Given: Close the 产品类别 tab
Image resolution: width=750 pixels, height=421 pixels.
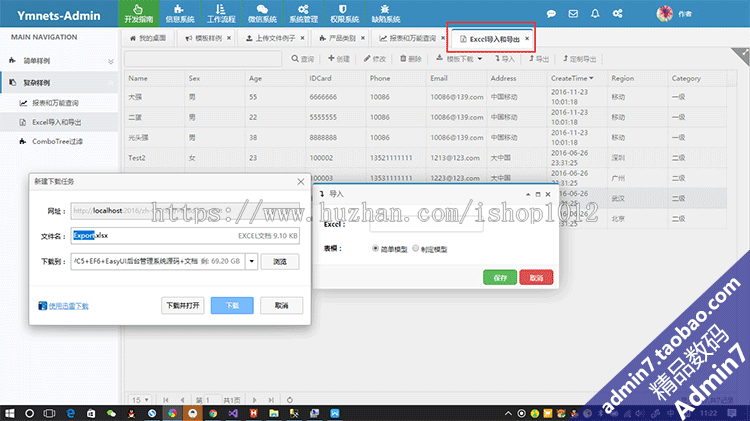Looking at the screenshot, I should 363,38.
